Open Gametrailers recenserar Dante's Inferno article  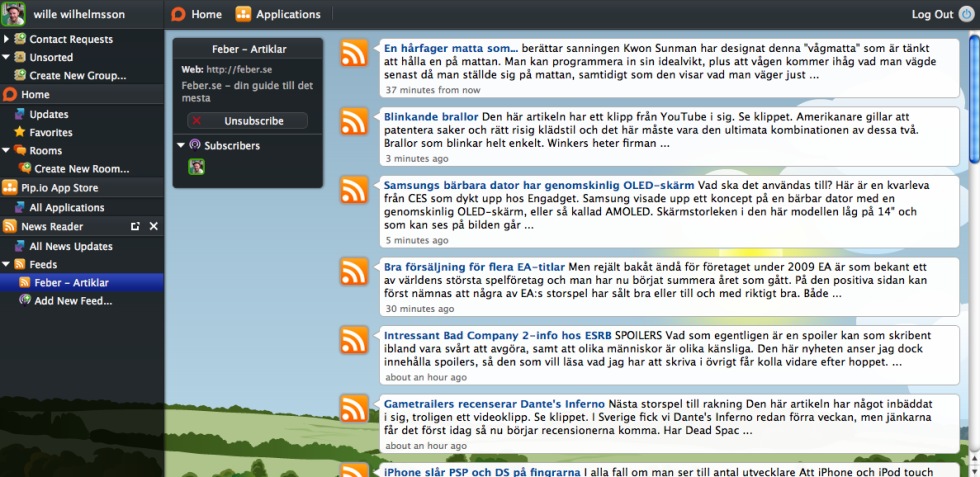[494, 404]
